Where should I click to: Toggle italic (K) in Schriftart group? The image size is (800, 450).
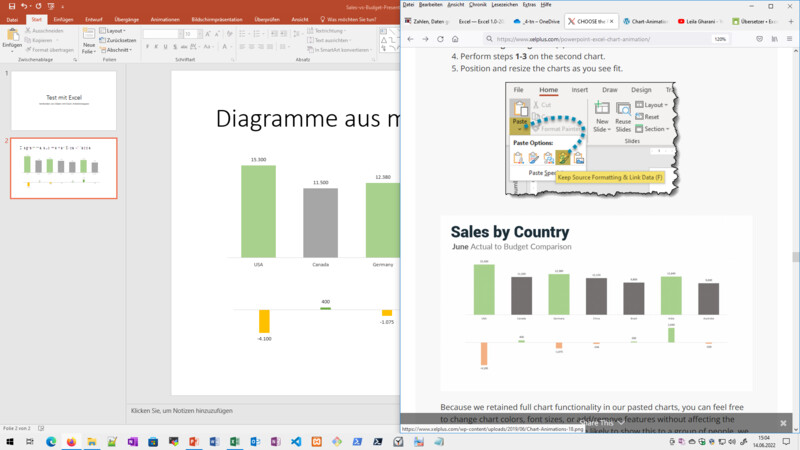(156, 47)
